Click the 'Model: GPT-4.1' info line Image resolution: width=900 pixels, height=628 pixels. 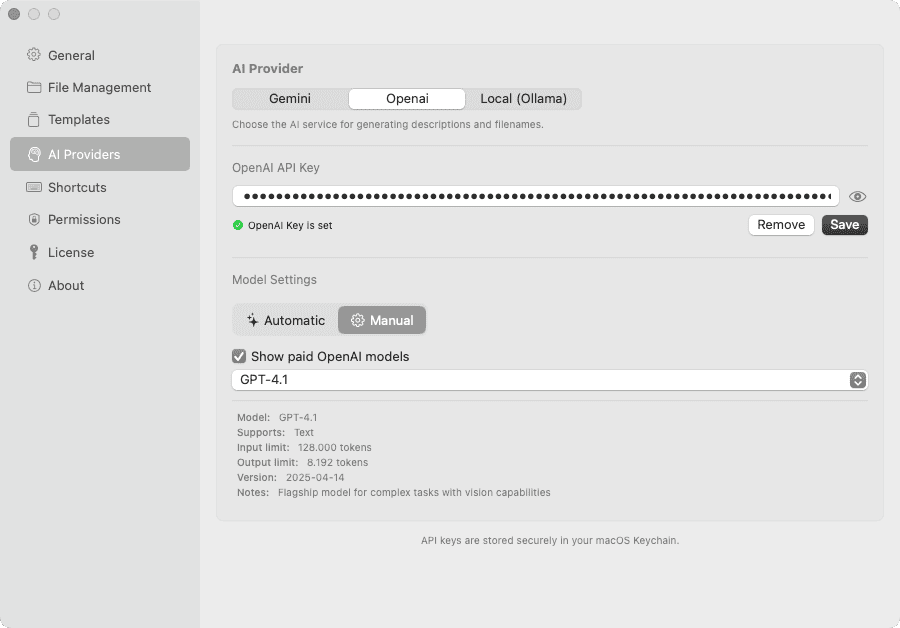point(277,417)
